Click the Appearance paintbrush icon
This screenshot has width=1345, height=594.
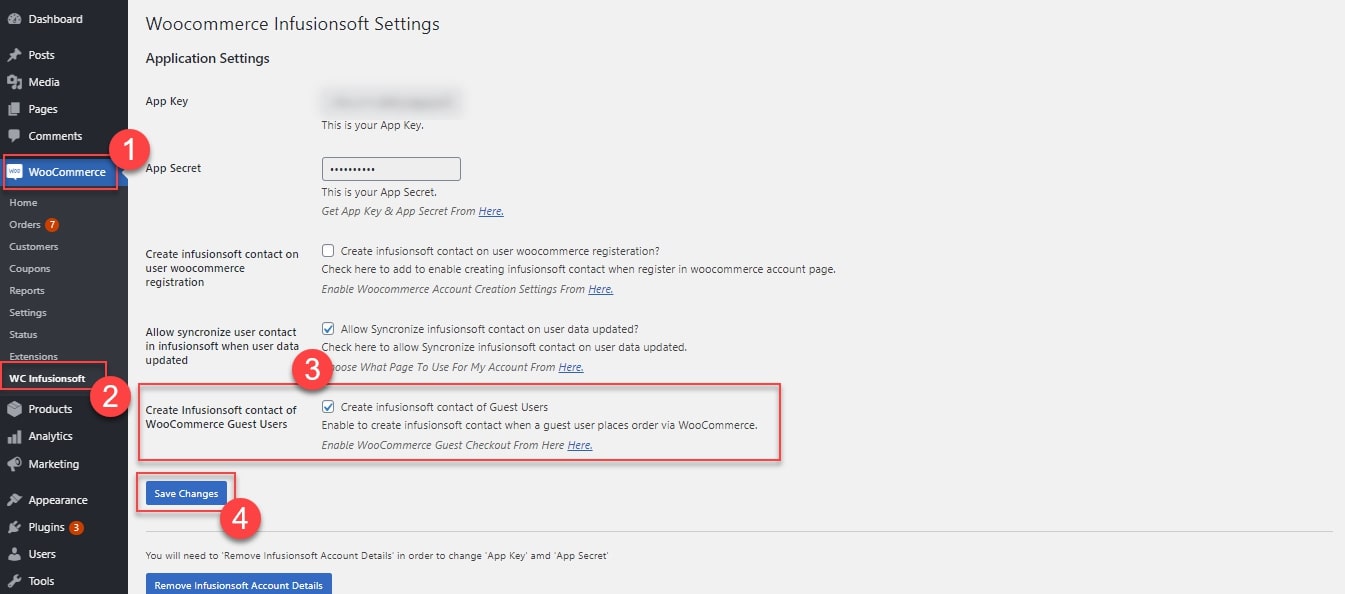14,500
